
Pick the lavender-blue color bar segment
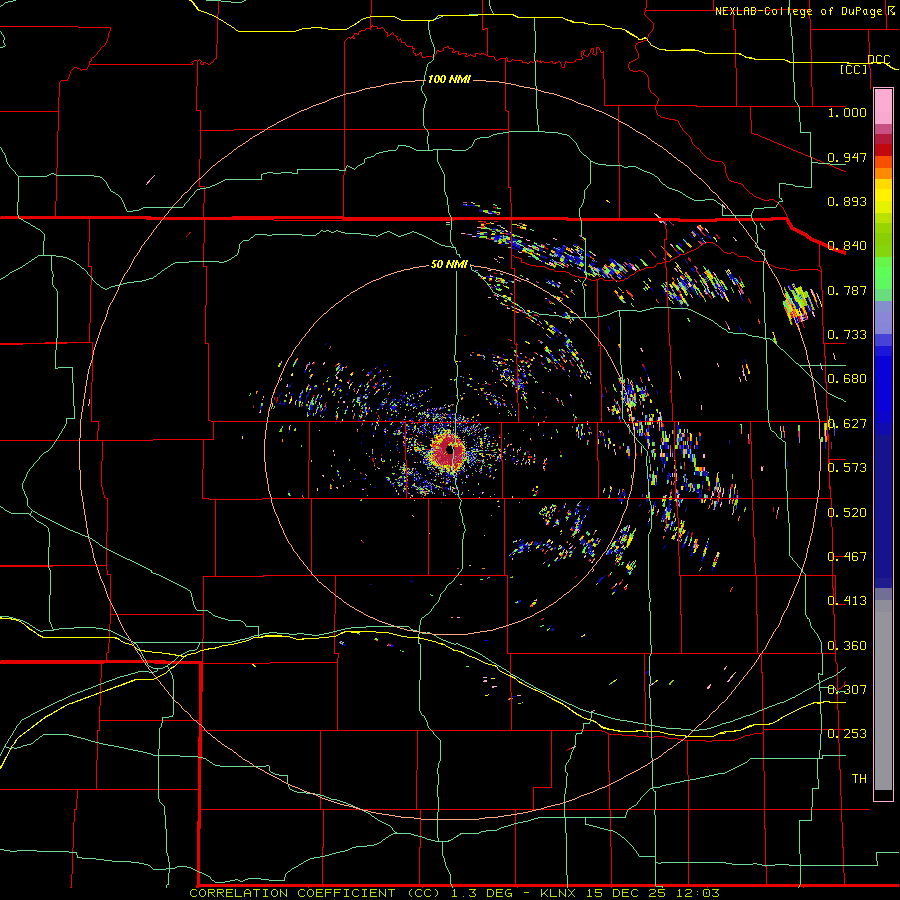coord(883,317)
